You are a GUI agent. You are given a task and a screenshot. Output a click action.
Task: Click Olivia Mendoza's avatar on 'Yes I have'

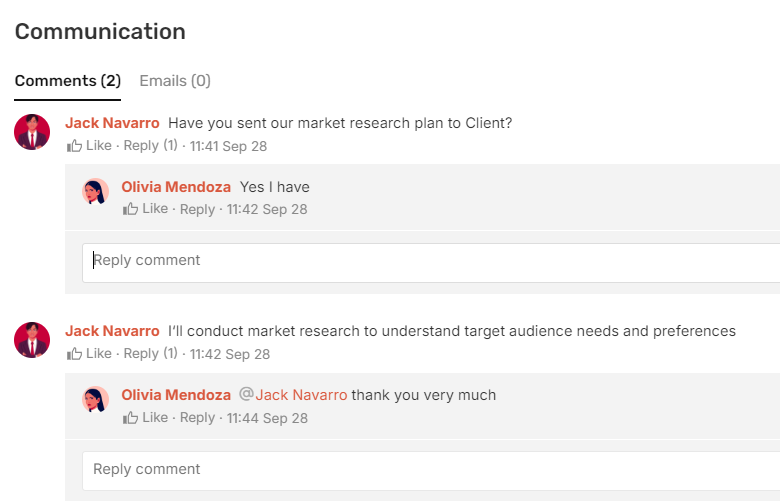pos(95,192)
